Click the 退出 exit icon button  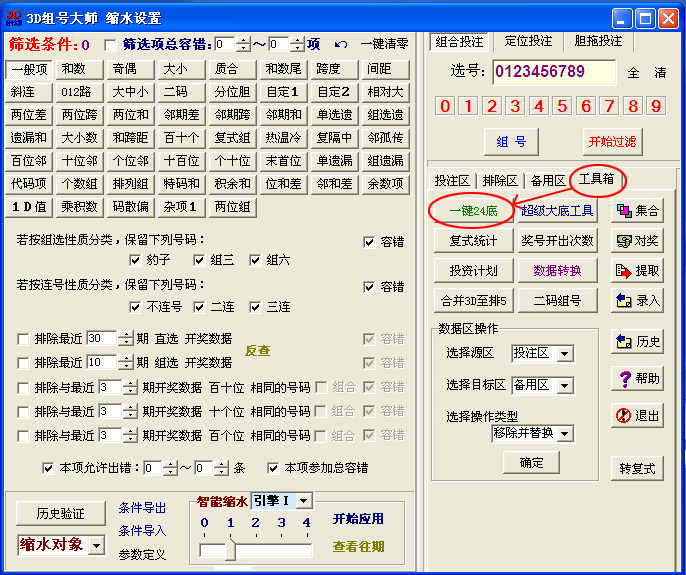coord(637,415)
